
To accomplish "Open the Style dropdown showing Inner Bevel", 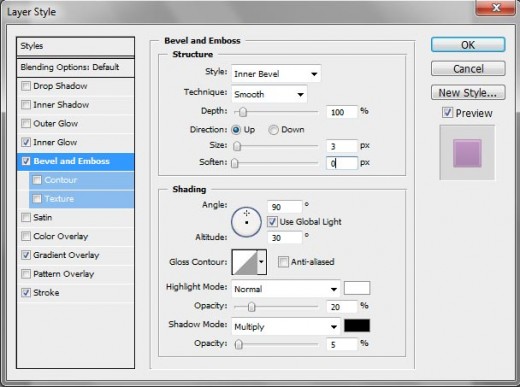I will (276, 74).
